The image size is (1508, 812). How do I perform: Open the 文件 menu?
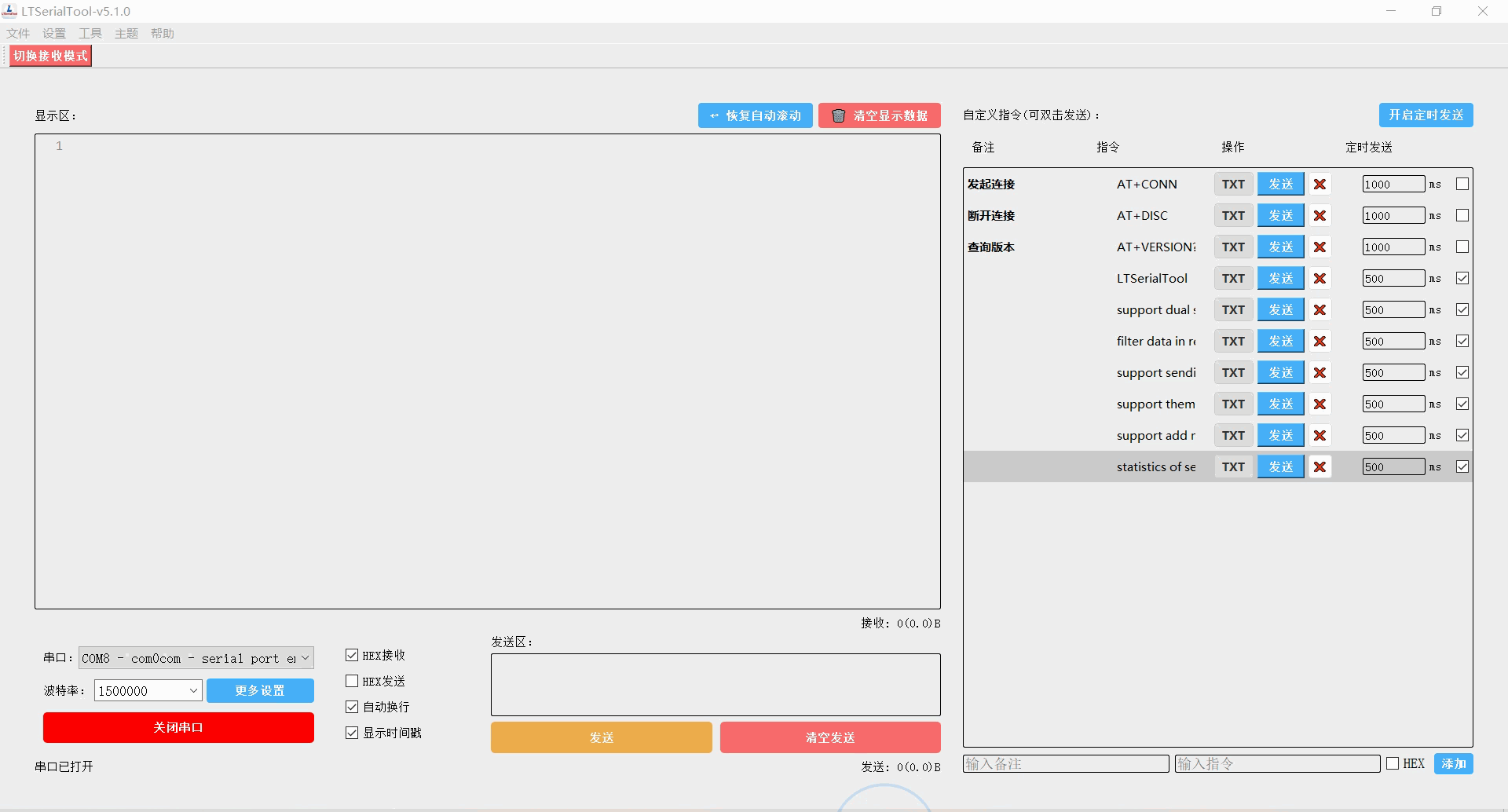[18, 33]
